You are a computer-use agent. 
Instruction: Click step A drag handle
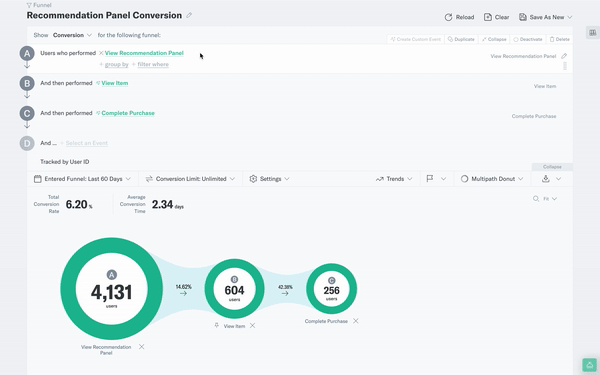click(565, 66)
